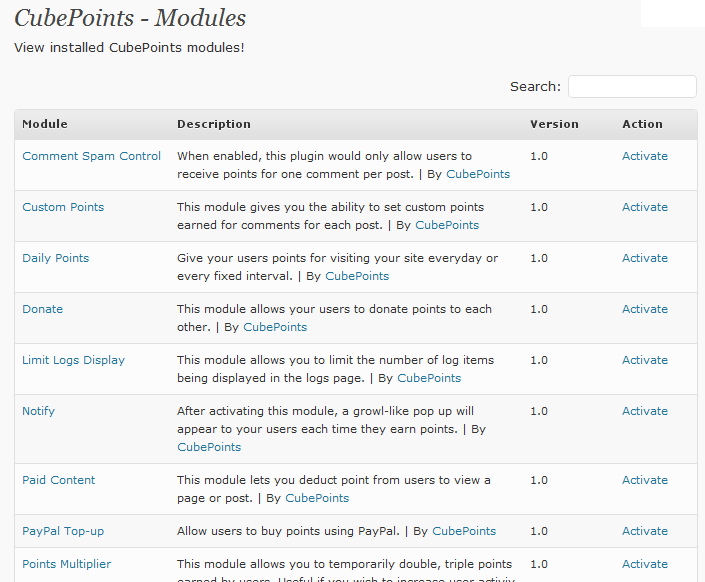The width and height of the screenshot is (705, 582).
Task: Sort table by Version column header
Action: point(554,124)
